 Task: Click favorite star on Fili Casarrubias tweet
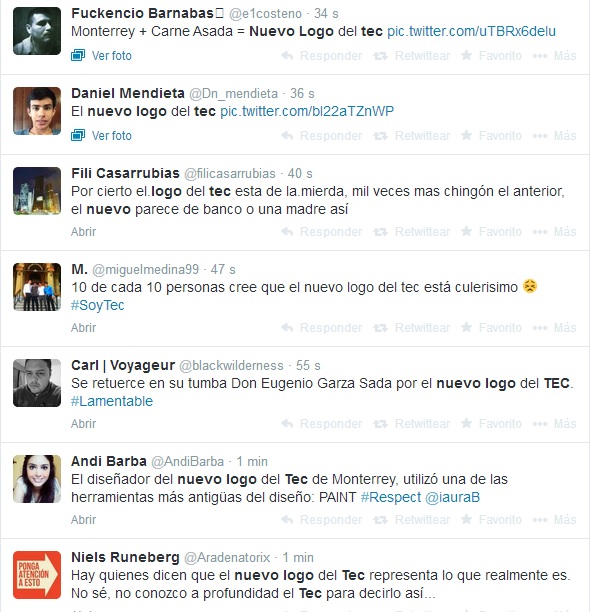click(466, 231)
